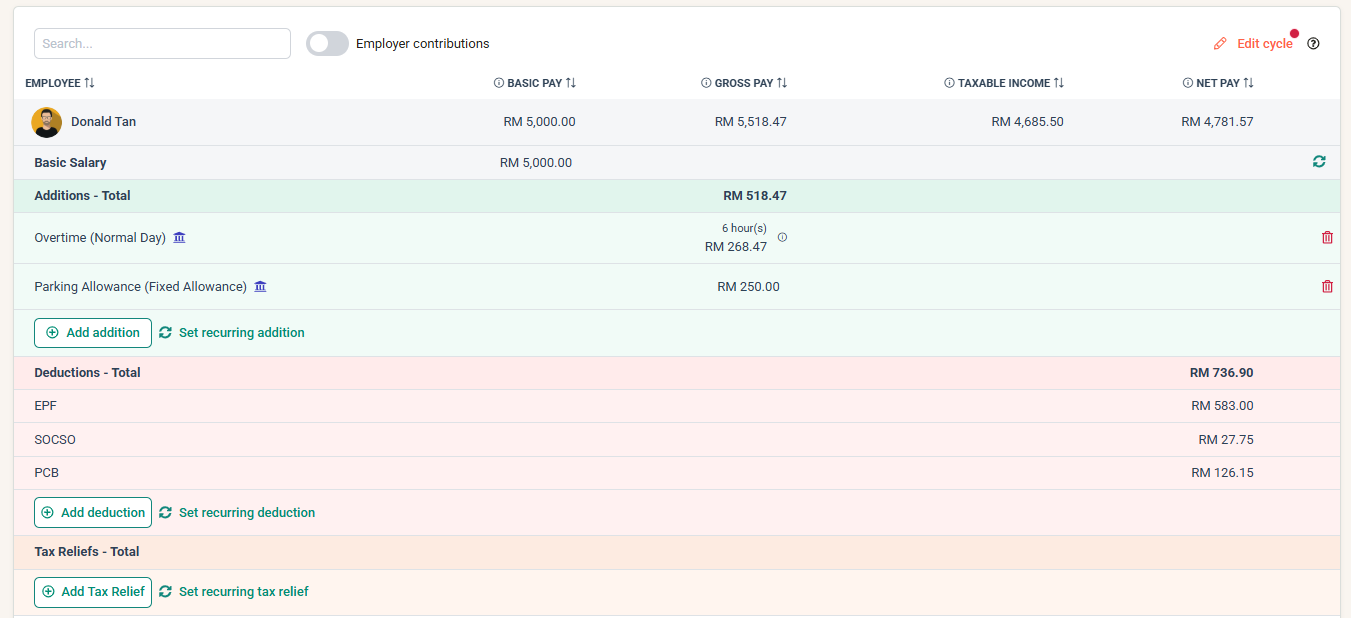Open the help question mark icon
The width and height of the screenshot is (1351, 618).
click(x=1314, y=44)
